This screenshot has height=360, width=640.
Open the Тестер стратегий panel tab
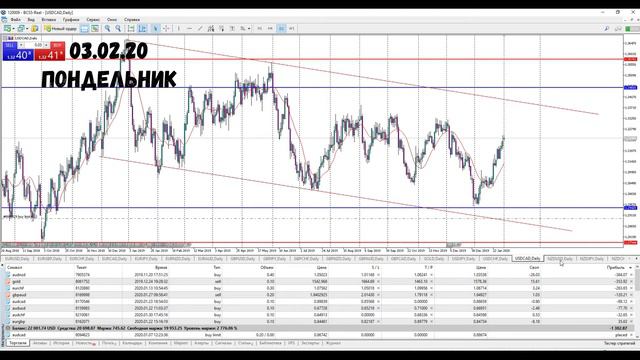tap(620, 343)
